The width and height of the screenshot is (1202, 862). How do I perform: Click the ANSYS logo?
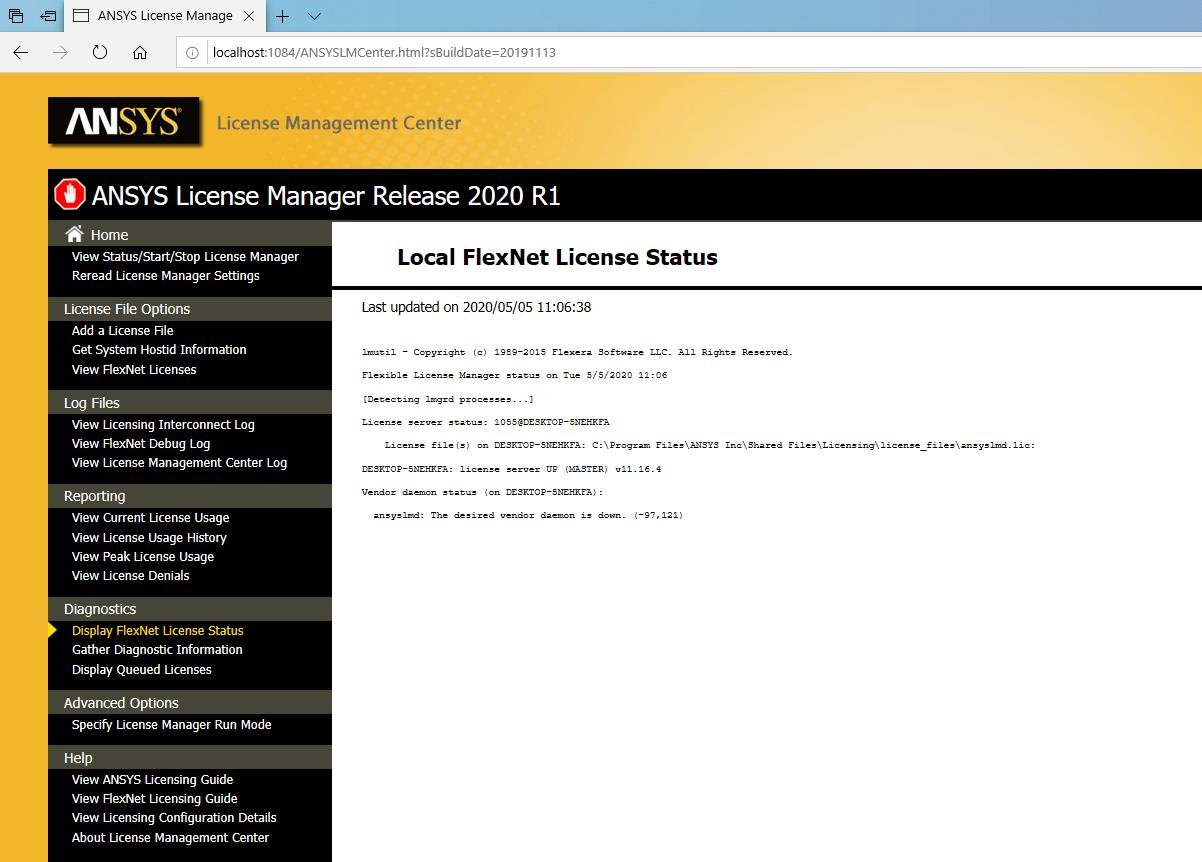click(123, 122)
